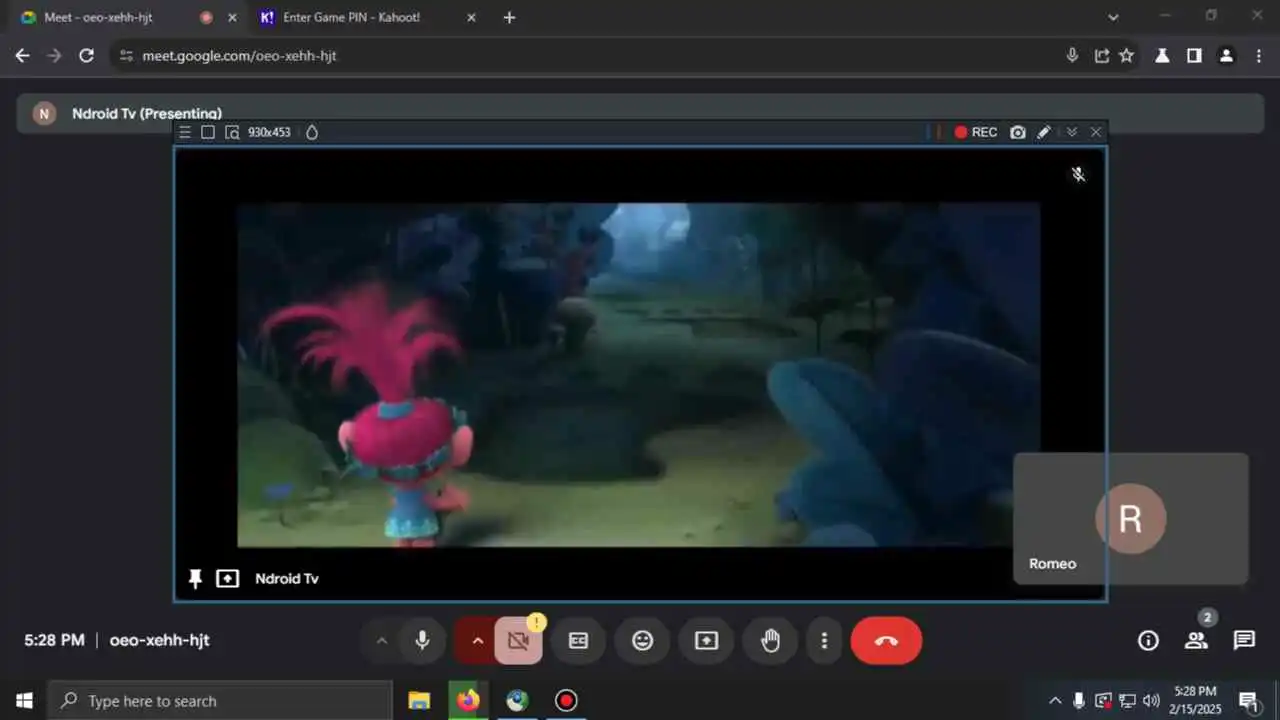
Task: Select the recorder full-screen rectangle icon
Action: coord(208,132)
